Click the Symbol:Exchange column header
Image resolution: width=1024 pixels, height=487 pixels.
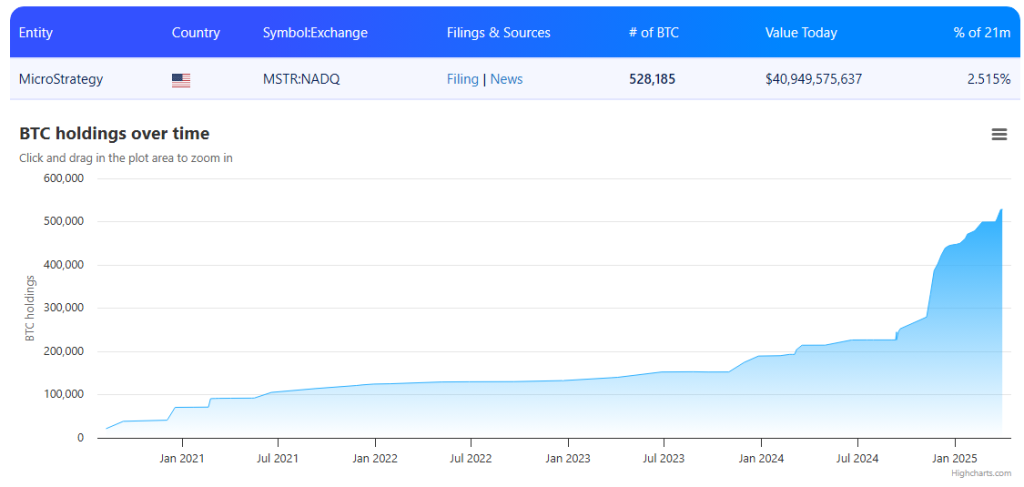coord(315,33)
